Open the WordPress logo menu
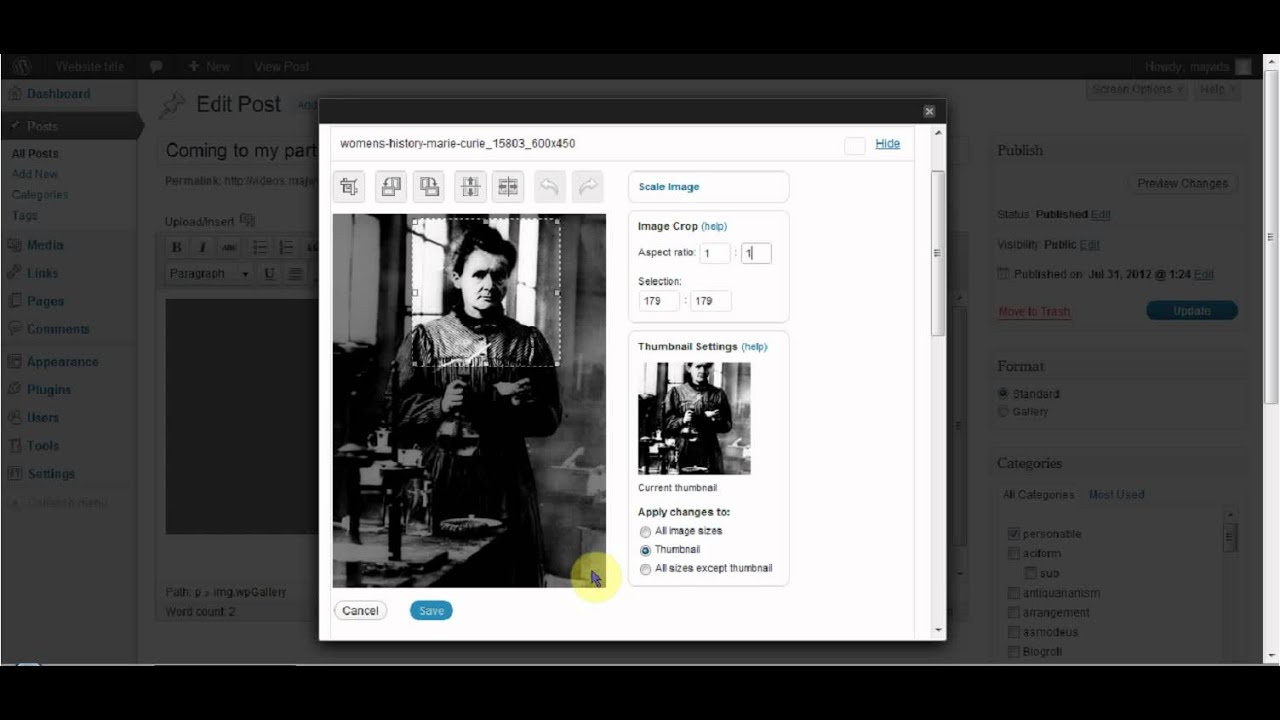 22,66
